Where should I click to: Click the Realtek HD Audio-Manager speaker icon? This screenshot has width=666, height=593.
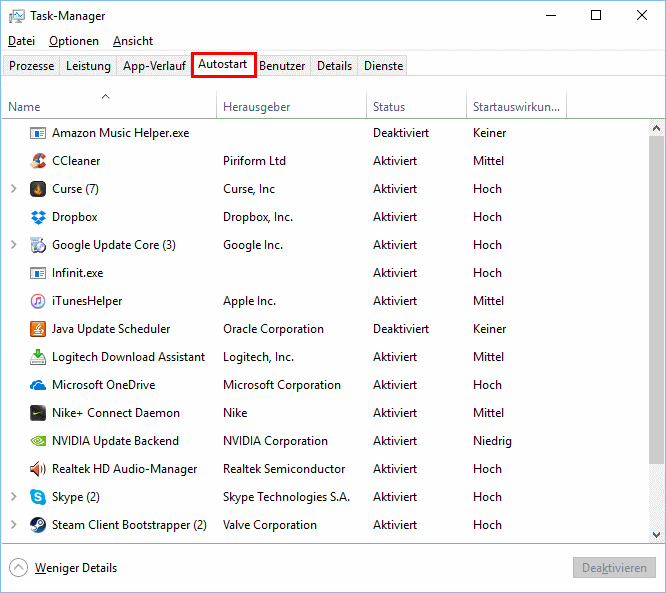click(x=38, y=469)
